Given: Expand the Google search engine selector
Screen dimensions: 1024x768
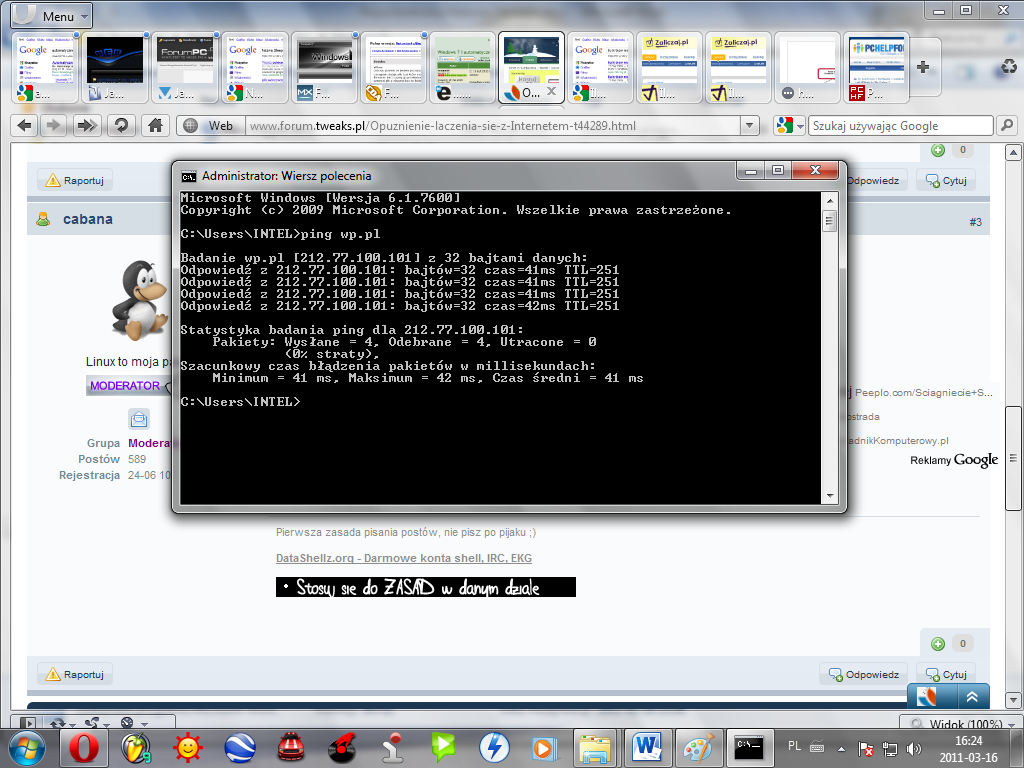Looking at the screenshot, I should (789, 126).
